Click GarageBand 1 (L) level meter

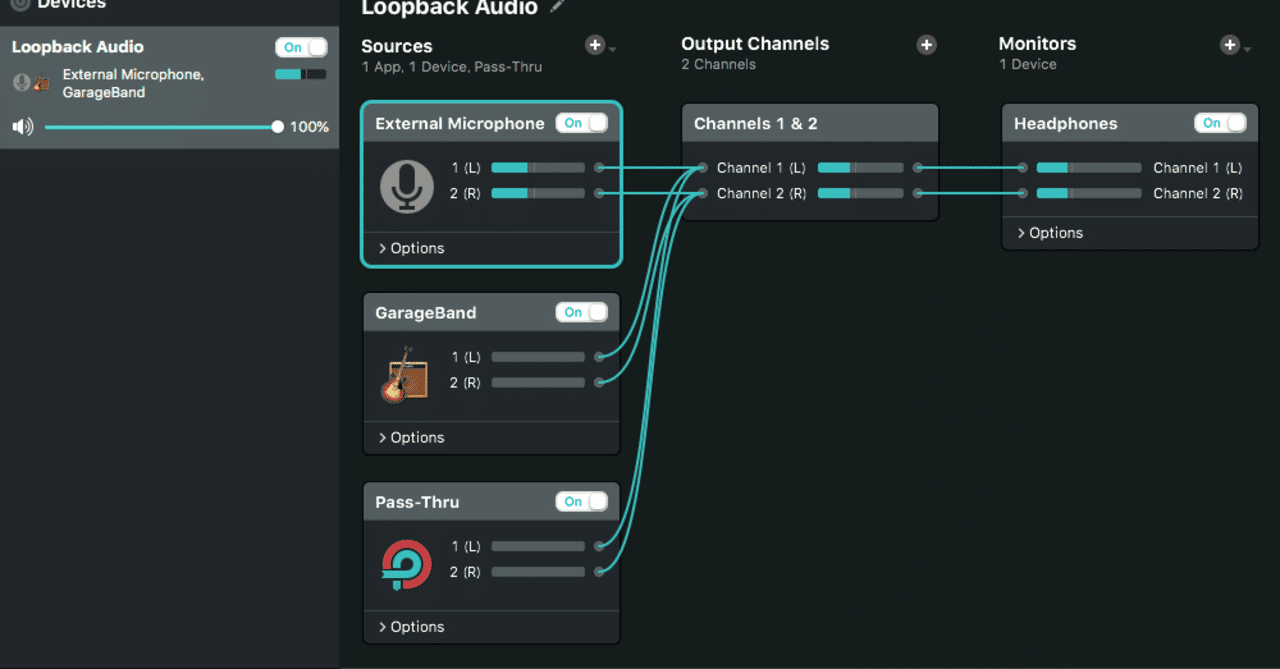pos(538,357)
